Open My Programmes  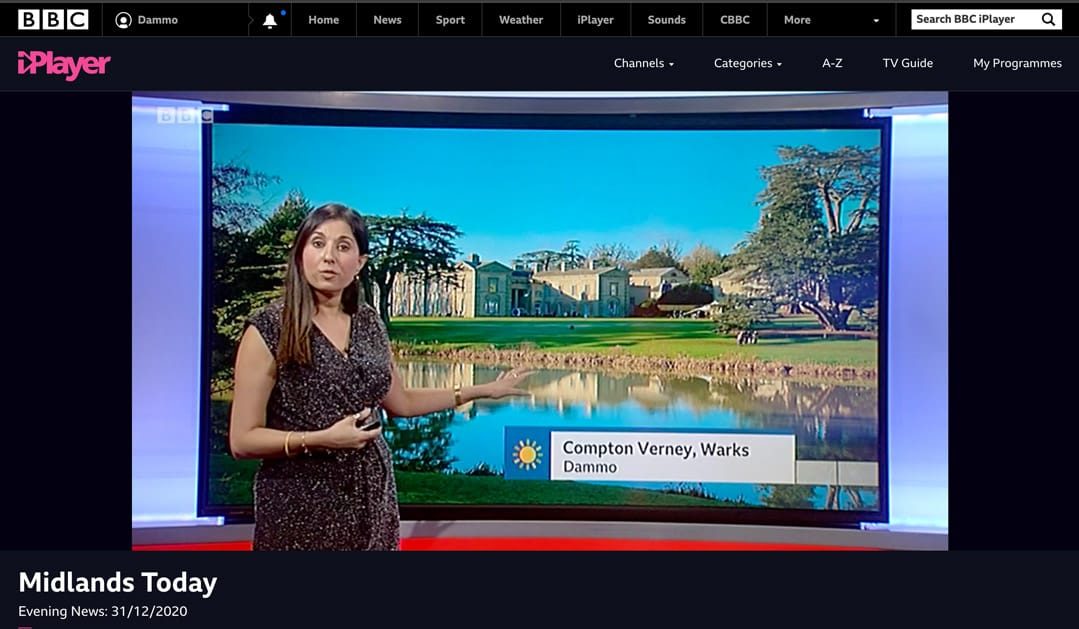1017,63
